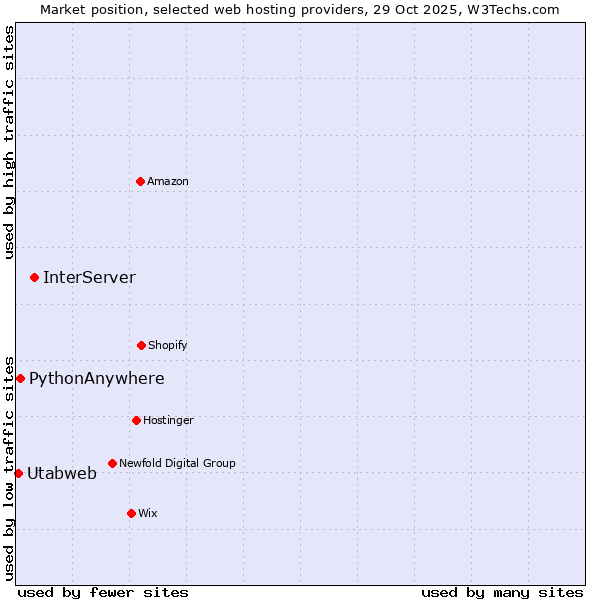Click the Amazon text label
Image resolution: width=600 pixels, height=600 pixels.
coord(168,182)
